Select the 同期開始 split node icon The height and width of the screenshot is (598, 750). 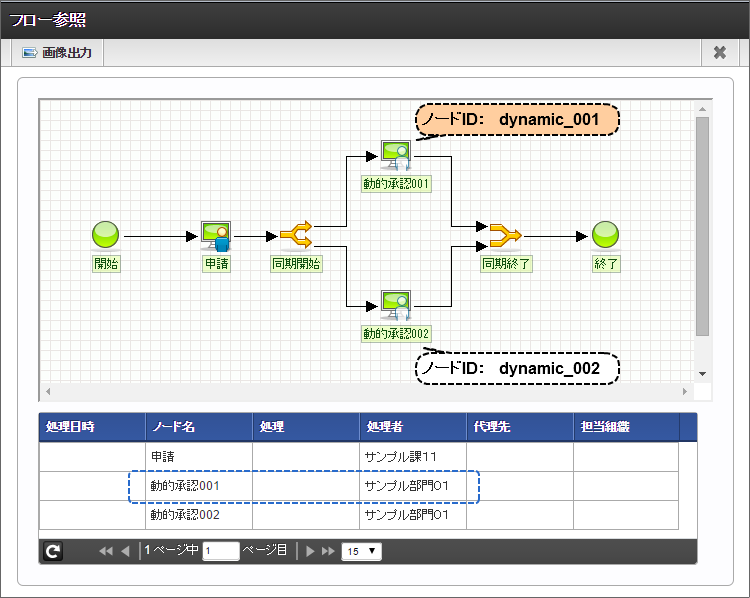pyautogui.click(x=296, y=234)
